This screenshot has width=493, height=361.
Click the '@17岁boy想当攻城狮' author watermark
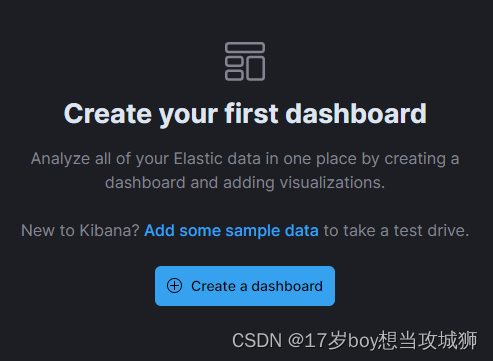click(x=383, y=341)
